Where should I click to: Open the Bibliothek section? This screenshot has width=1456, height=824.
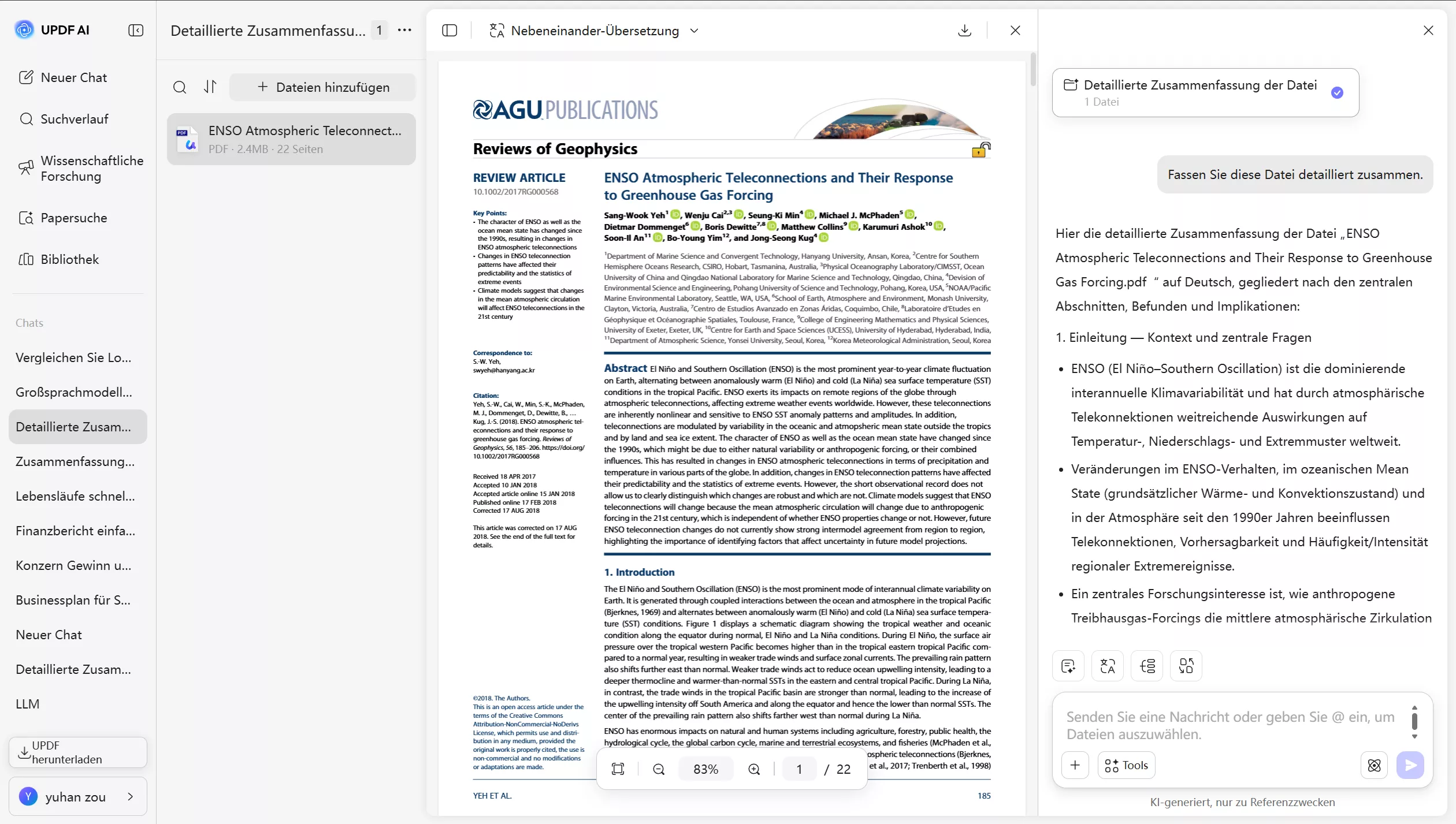(69, 259)
